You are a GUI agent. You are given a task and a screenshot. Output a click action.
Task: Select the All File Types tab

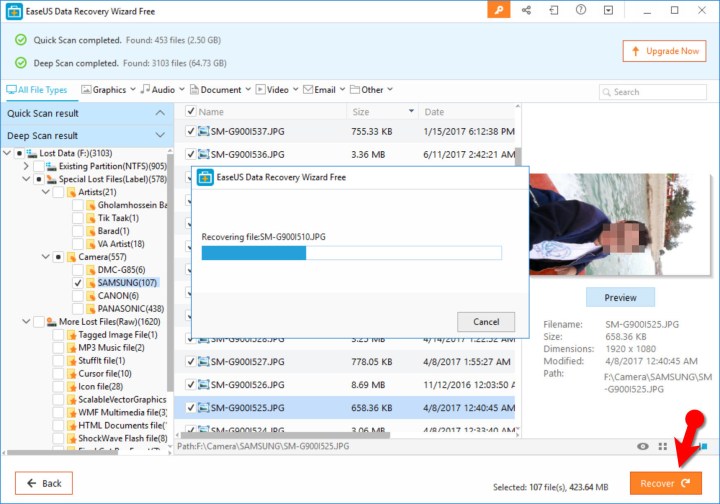[38, 90]
